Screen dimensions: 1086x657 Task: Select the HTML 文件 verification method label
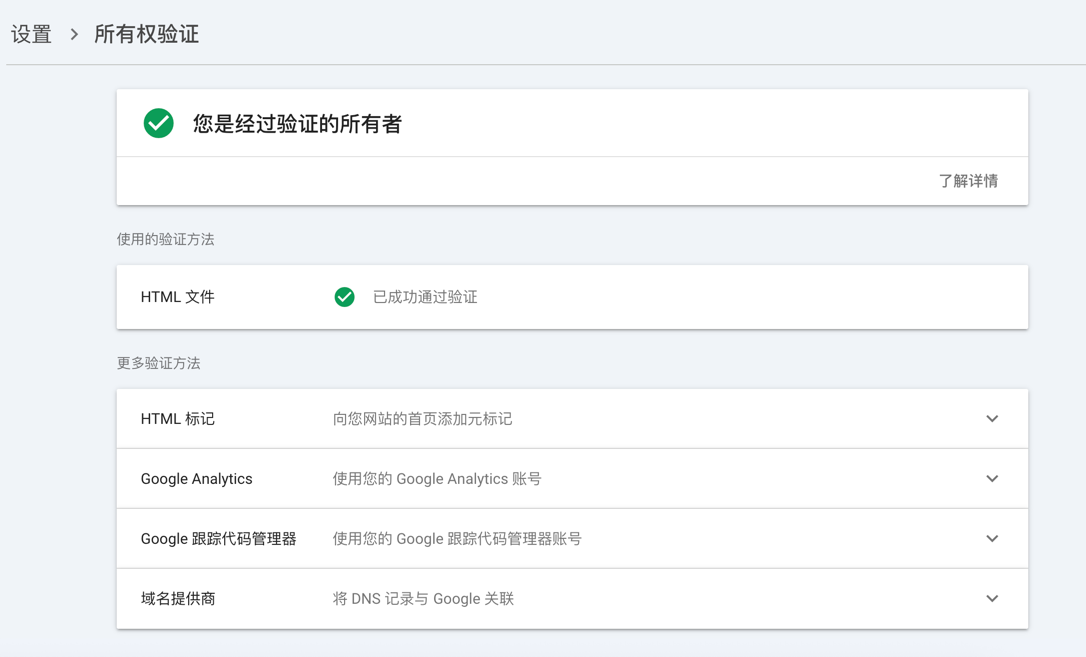point(177,297)
